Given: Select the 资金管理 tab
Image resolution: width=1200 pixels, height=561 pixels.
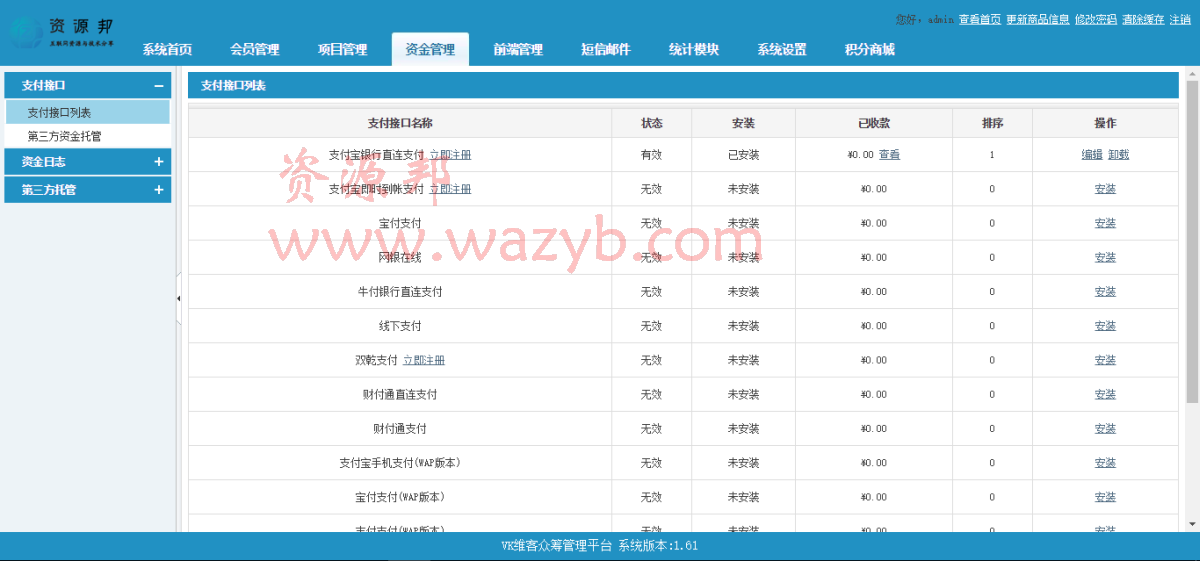Looking at the screenshot, I should pyautogui.click(x=430, y=50).
